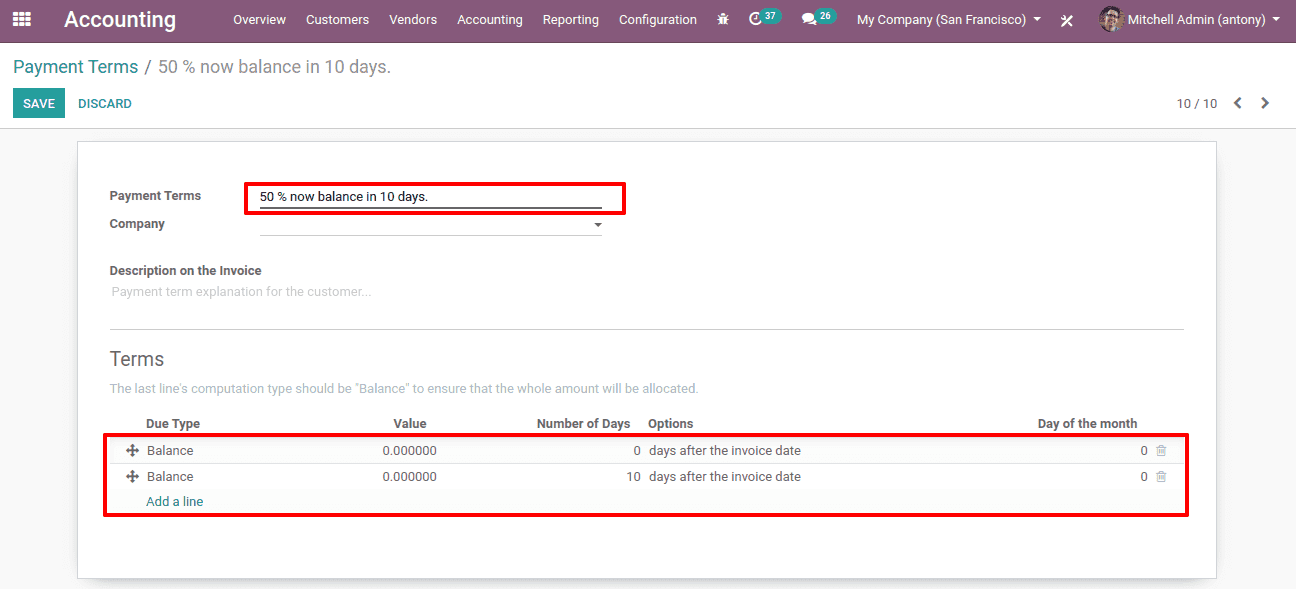The height and width of the screenshot is (589, 1296).
Task: Delete the term line with 0 days
Action: 1161,451
